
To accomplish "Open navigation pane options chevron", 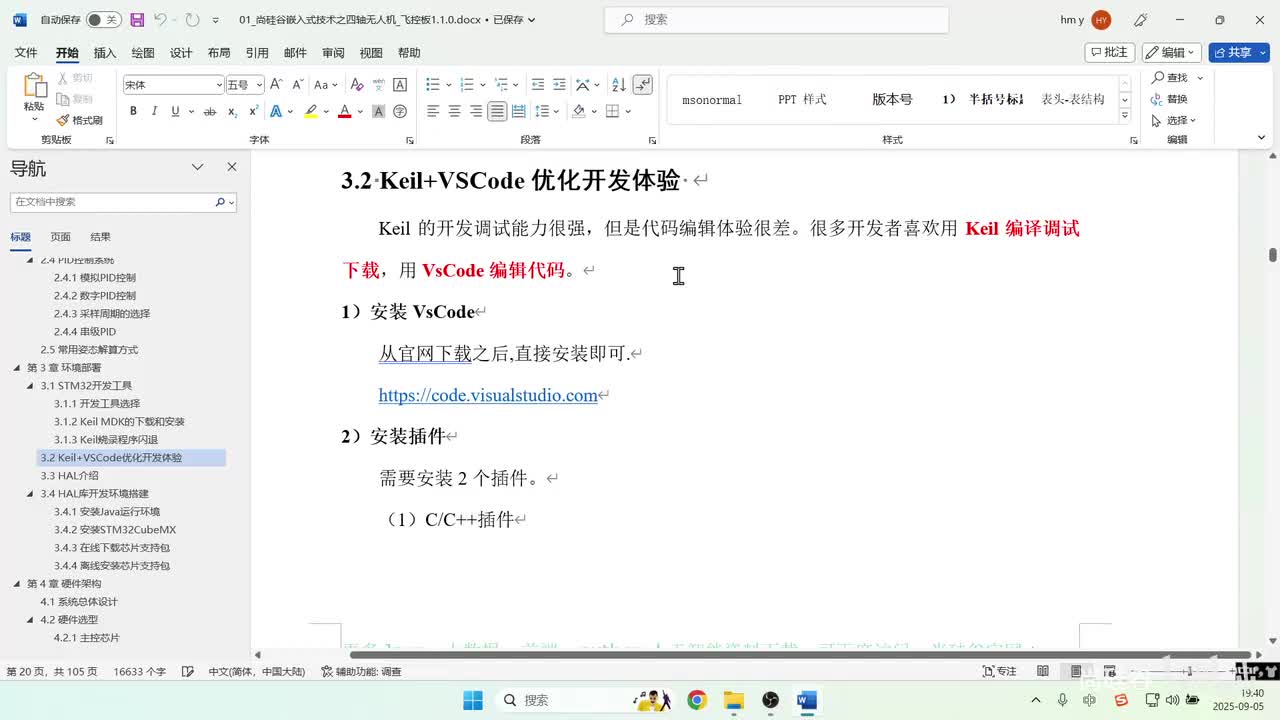I will (198, 167).
